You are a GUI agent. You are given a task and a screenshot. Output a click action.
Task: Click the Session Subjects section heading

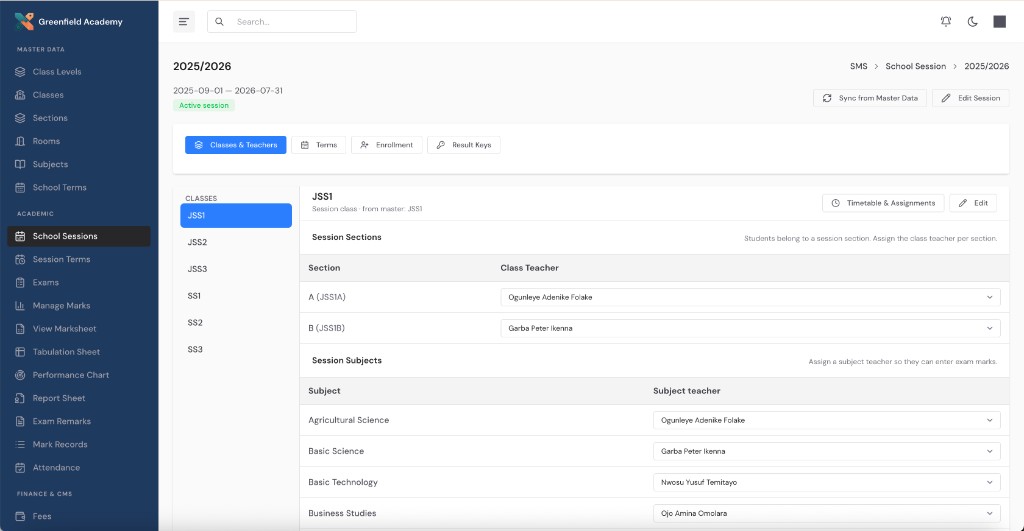(347, 361)
